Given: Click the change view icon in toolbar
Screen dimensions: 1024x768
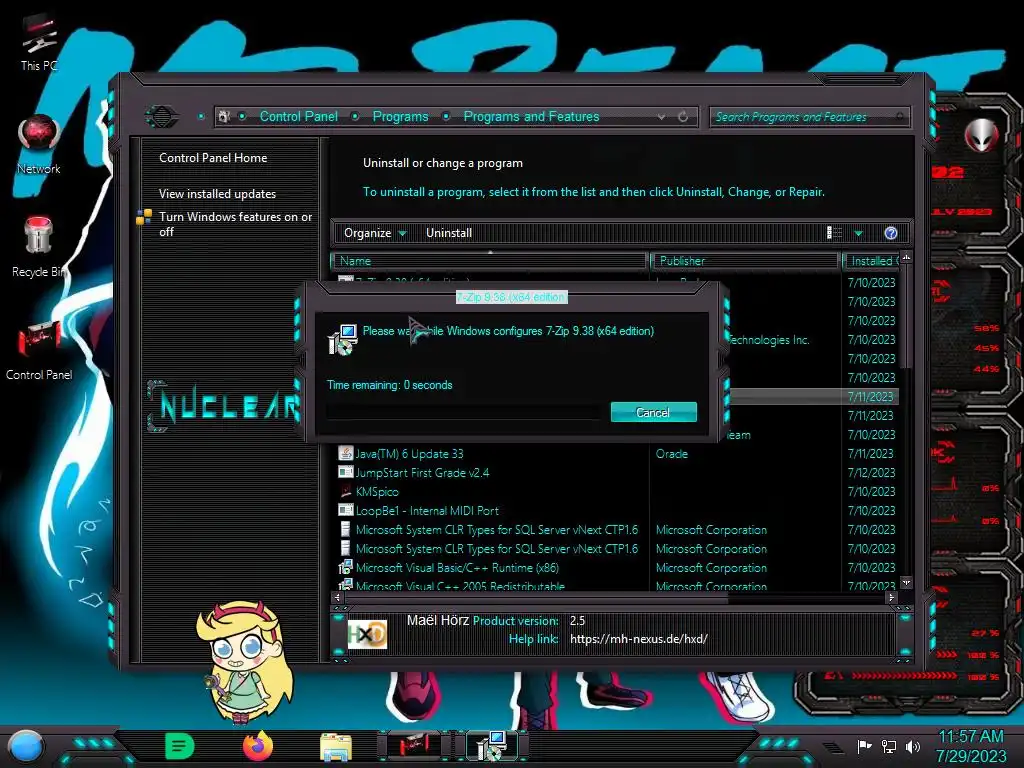Looking at the screenshot, I should [x=835, y=233].
